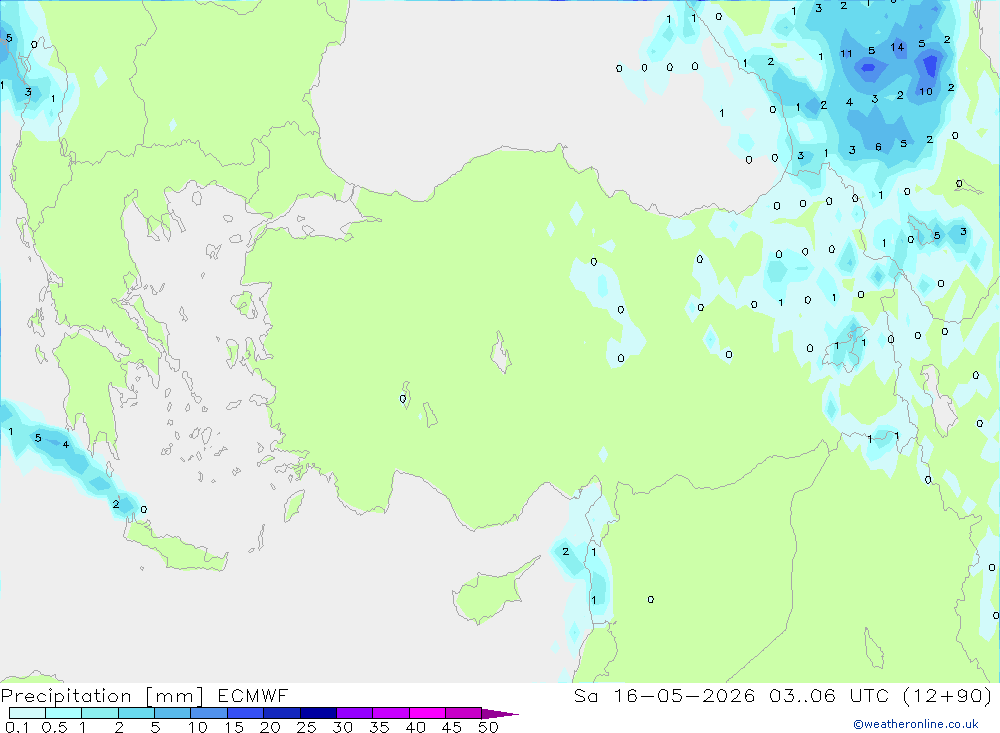Screen dimensions: 1000x733
Task: Click the '35' legend scale label
Action: (x=379, y=727)
